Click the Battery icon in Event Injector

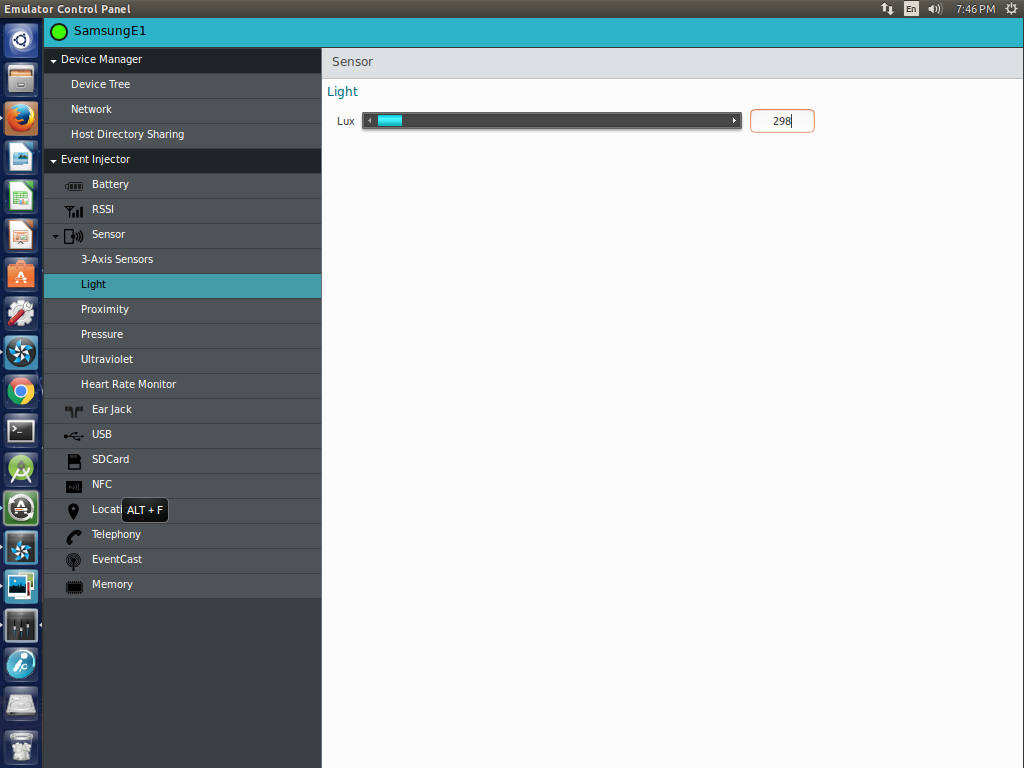tap(74, 185)
